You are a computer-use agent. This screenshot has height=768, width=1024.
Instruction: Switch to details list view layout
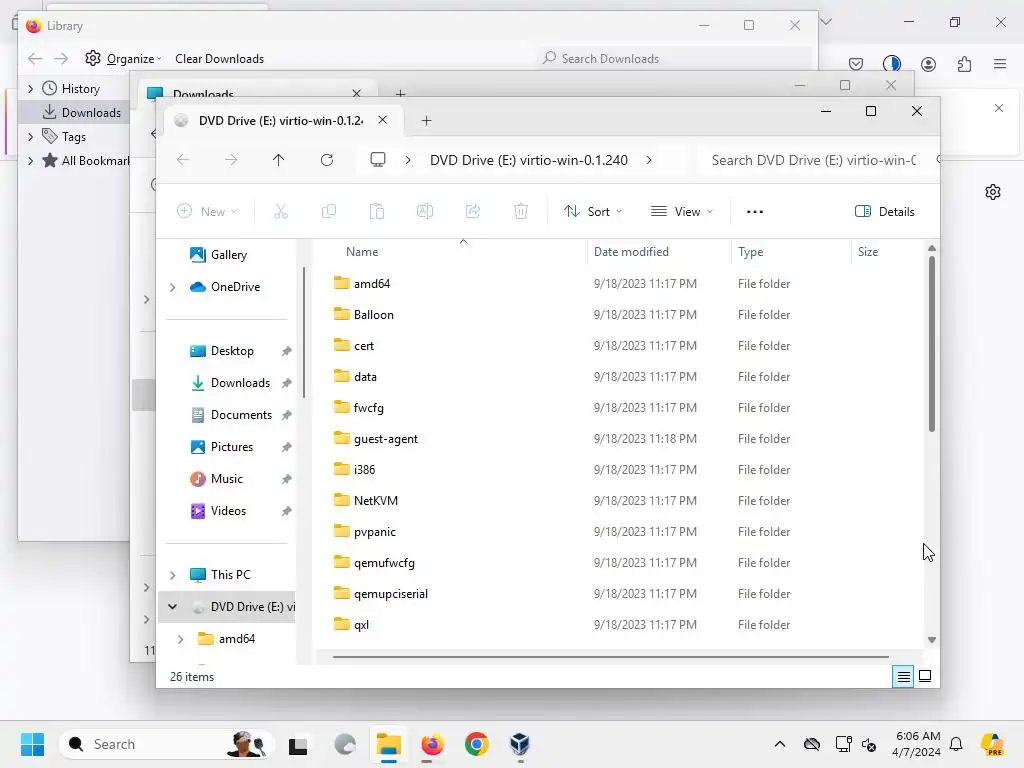(x=903, y=677)
